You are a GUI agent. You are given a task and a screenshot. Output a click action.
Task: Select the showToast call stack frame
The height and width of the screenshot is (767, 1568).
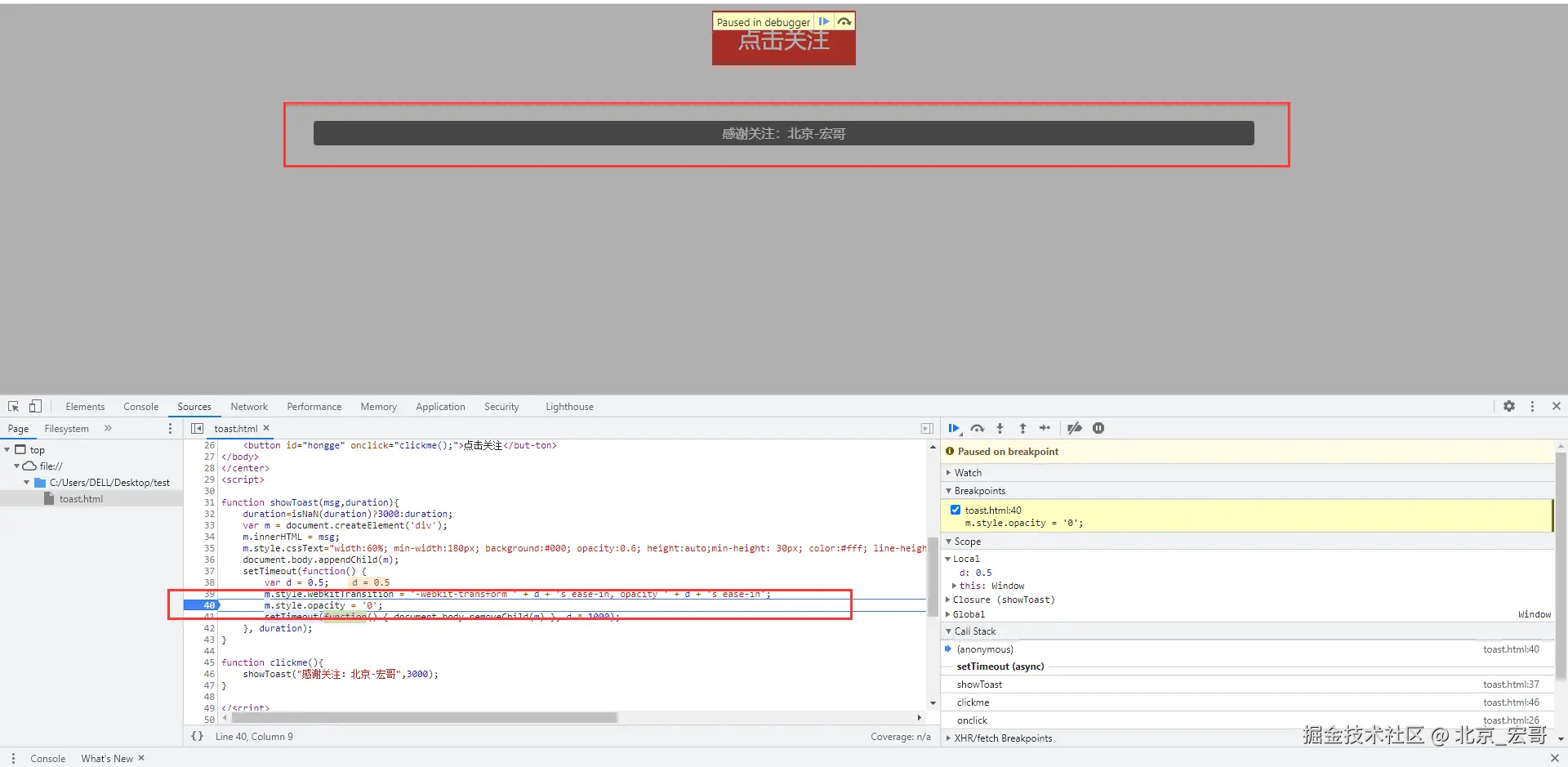(979, 685)
